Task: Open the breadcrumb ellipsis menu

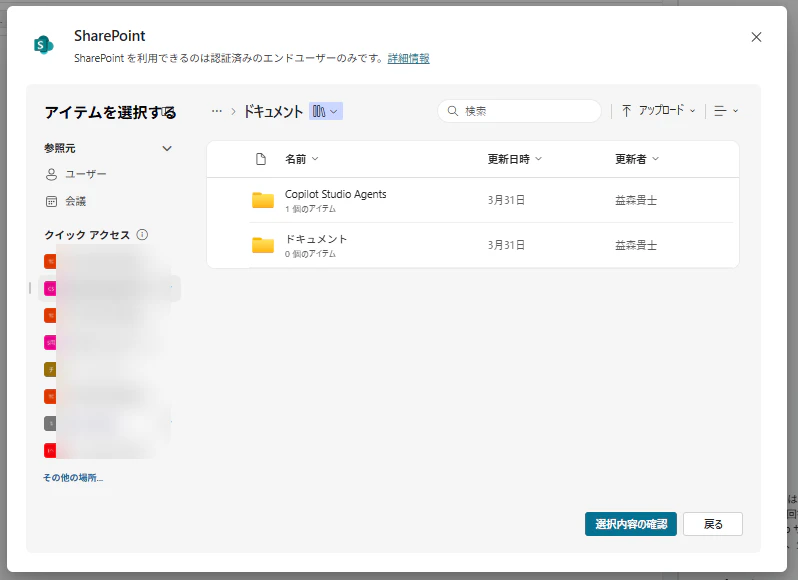Action: coord(217,111)
